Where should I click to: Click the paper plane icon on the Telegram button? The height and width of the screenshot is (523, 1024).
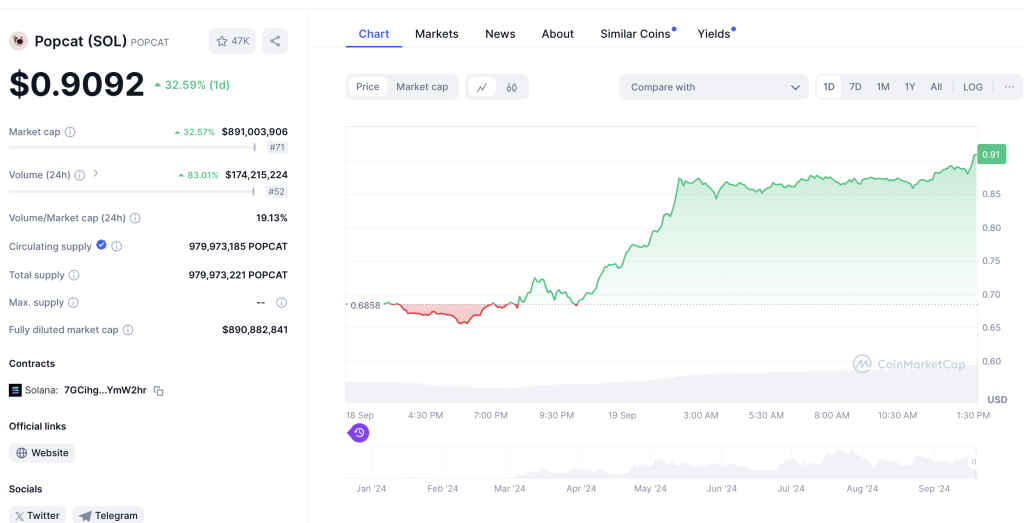[86, 515]
